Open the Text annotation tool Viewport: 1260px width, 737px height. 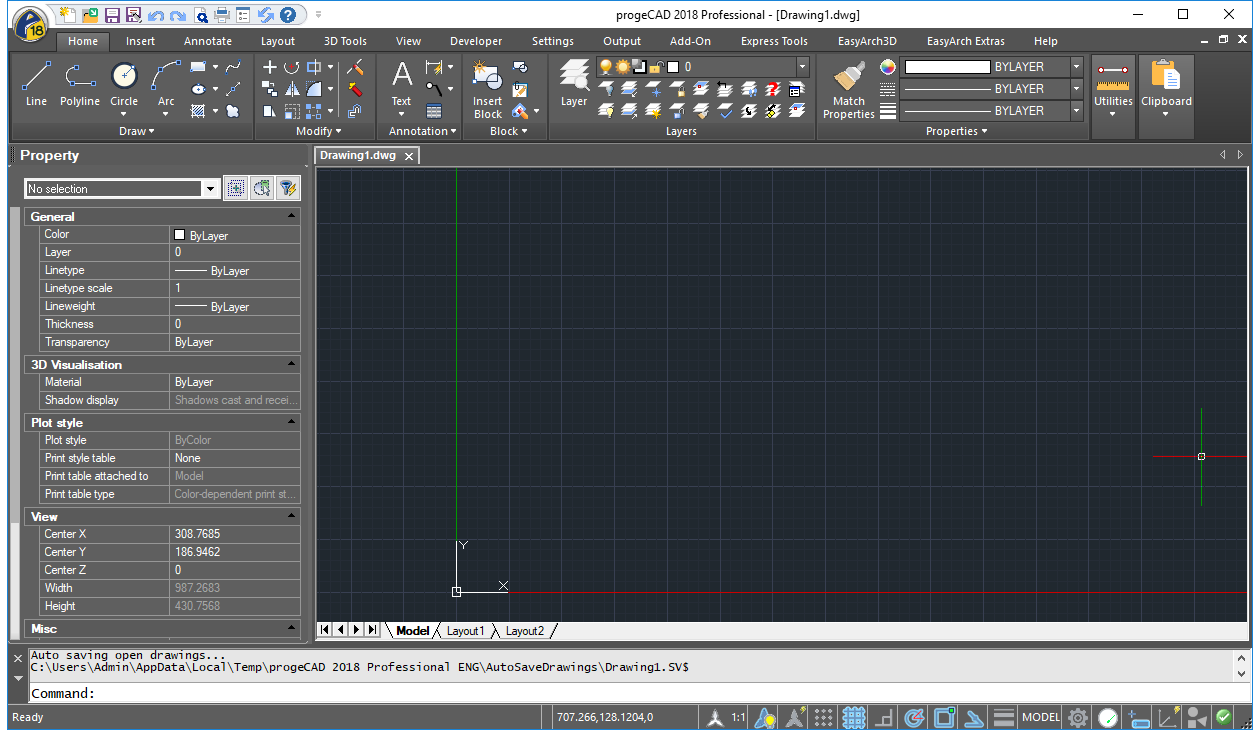[x=401, y=84]
